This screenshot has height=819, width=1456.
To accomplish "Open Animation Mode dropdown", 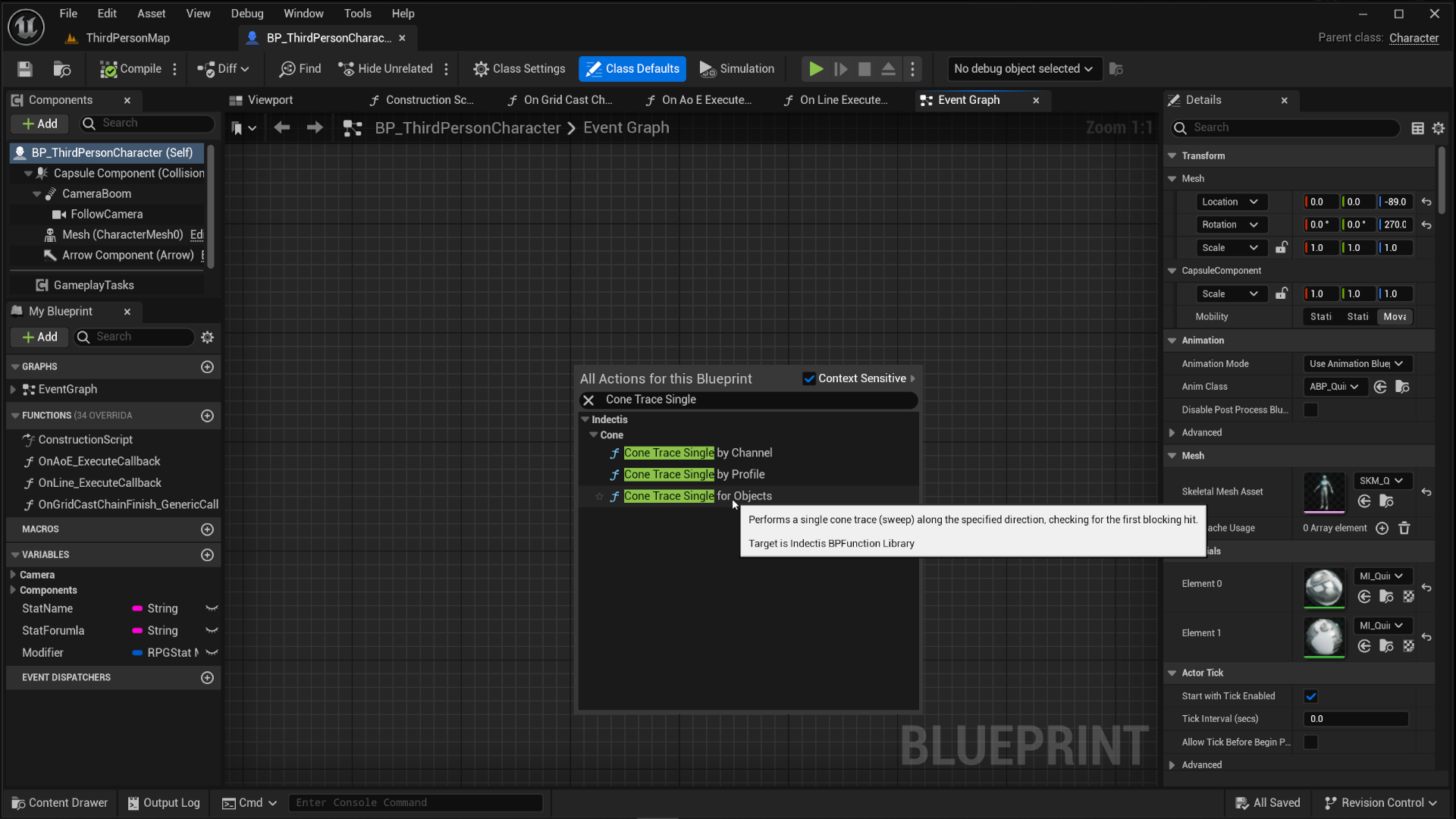I will coord(1357,364).
